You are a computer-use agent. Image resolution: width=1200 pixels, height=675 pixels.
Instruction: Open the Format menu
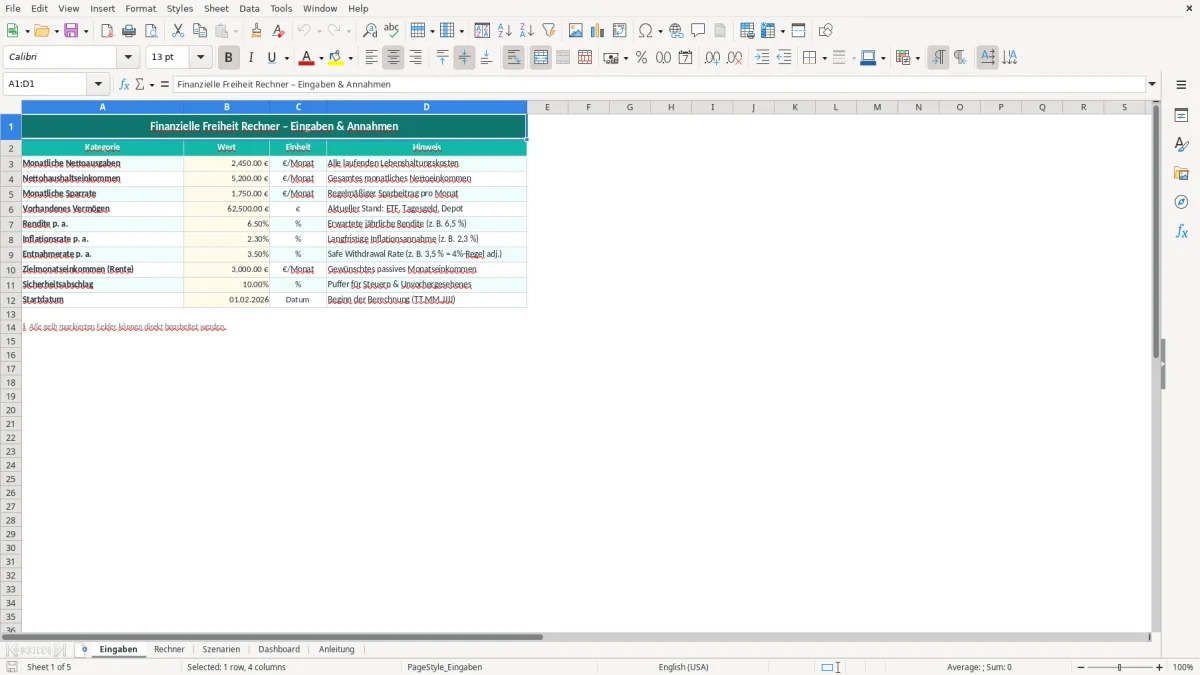coord(141,8)
